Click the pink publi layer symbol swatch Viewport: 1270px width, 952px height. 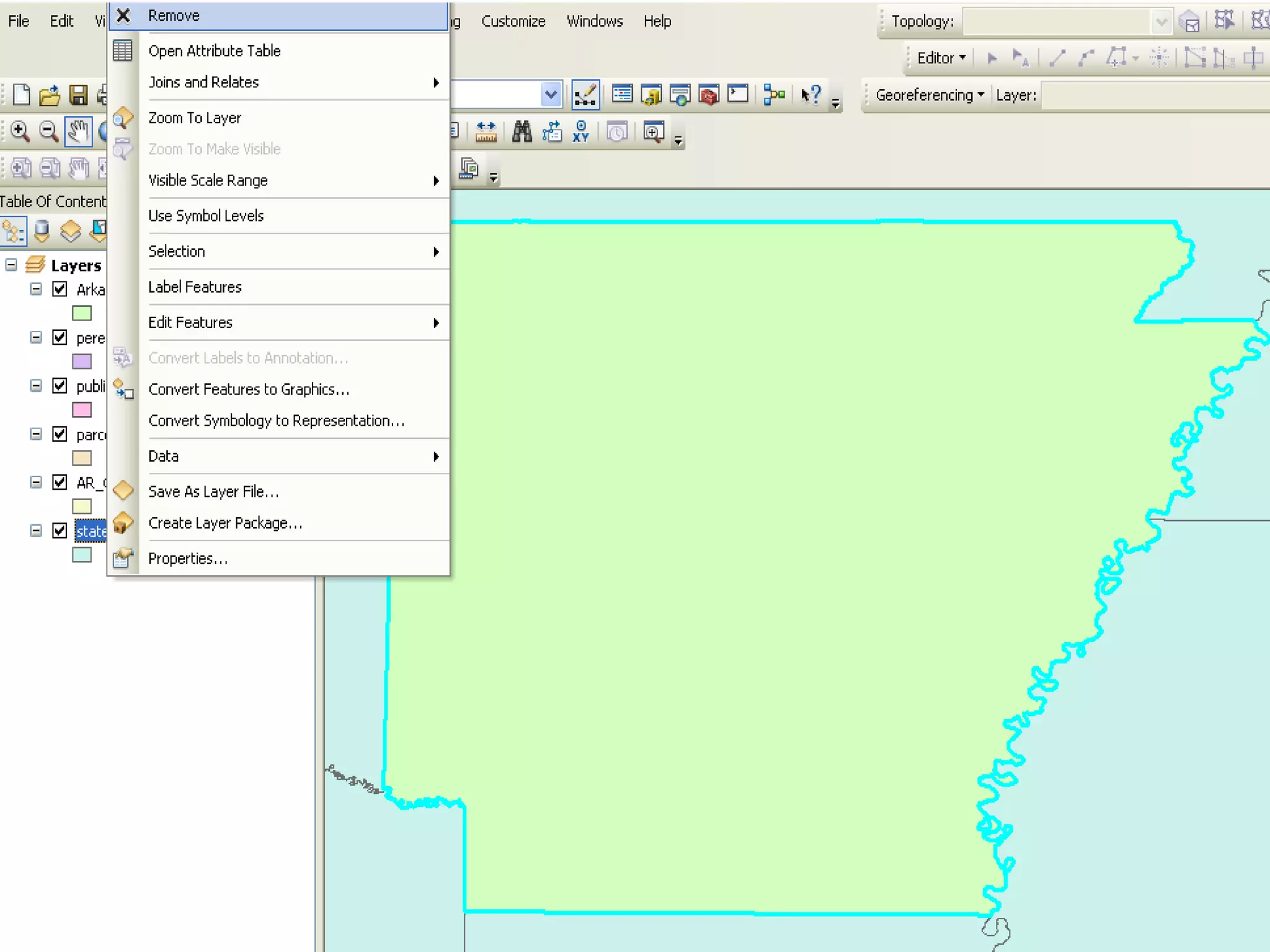82,410
